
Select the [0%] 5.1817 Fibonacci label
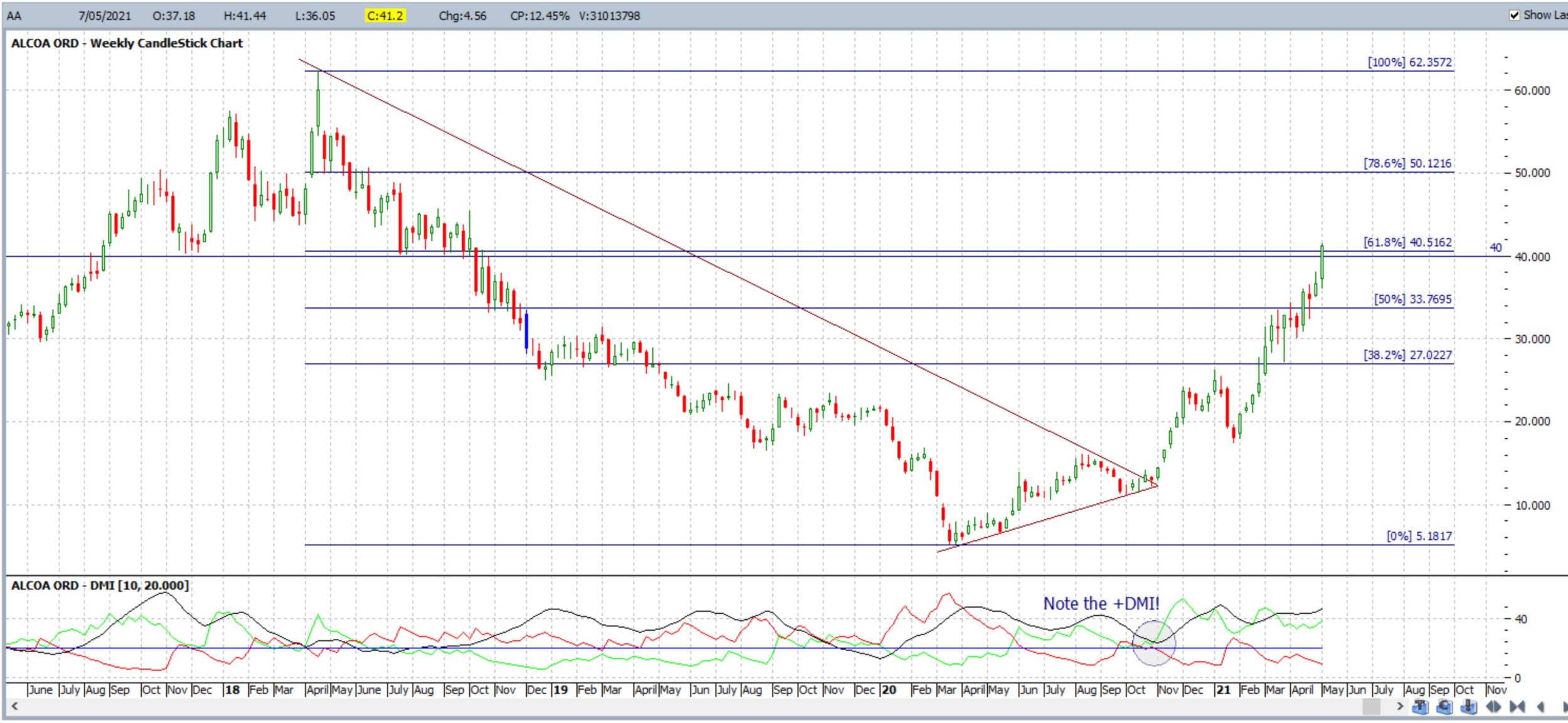click(x=1419, y=537)
